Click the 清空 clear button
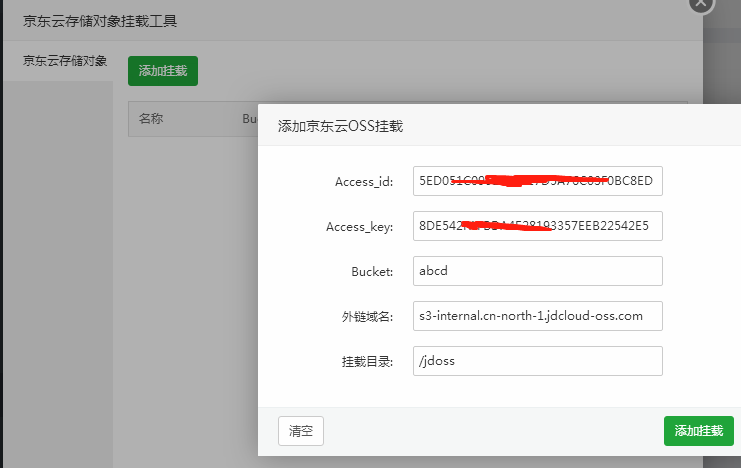Screen dimensions: 741x468 (x=301, y=431)
